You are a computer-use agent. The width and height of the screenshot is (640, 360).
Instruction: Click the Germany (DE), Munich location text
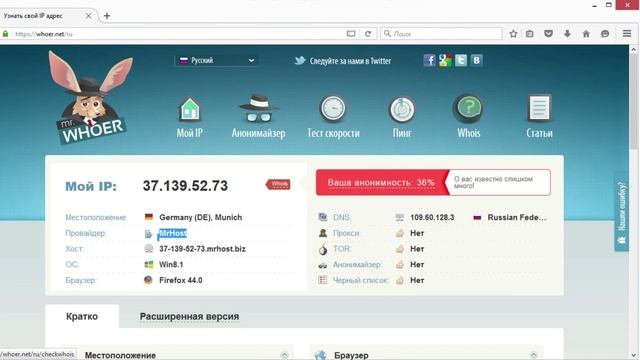tap(200, 217)
